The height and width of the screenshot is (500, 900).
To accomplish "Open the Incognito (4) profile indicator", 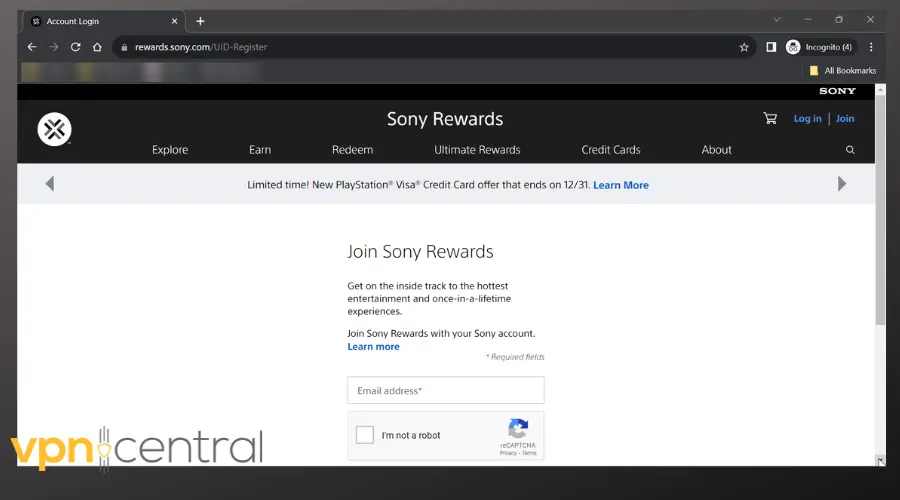I will (819, 47).
